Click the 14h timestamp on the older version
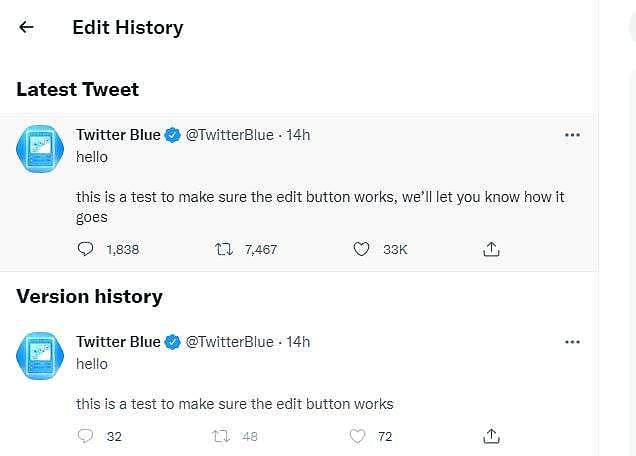This screenshot has width=636, height=456. tap(298, 342)
